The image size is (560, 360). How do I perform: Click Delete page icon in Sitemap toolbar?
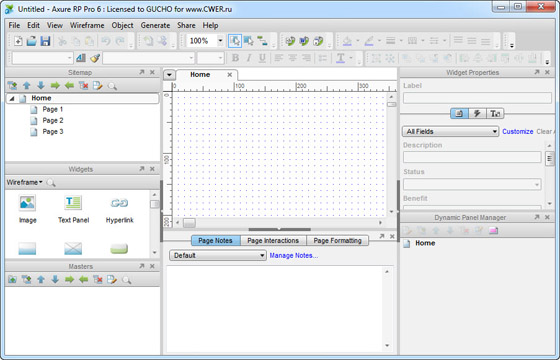(x=84, y=86)
